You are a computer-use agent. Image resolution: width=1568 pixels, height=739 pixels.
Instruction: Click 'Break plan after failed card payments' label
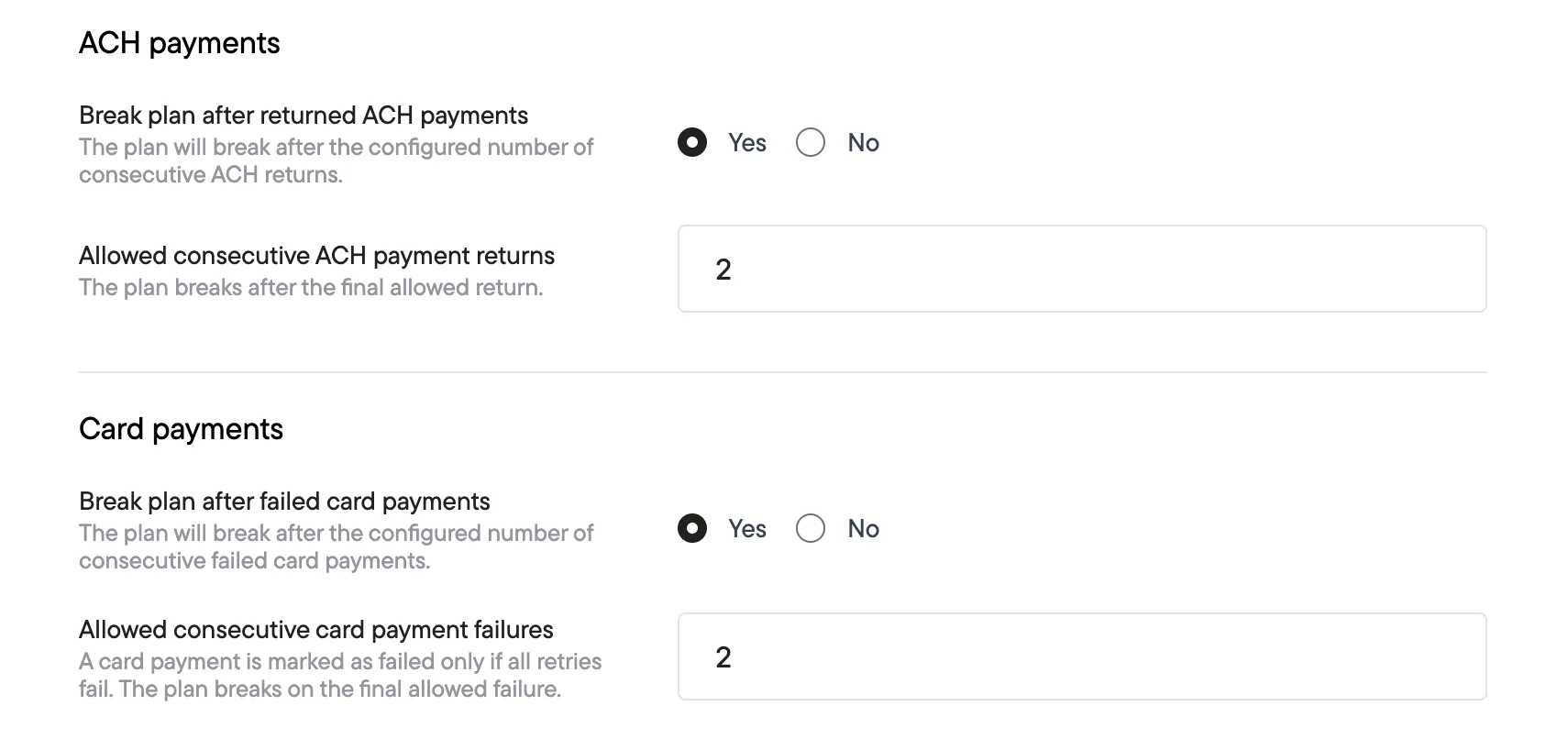(284, 502)
